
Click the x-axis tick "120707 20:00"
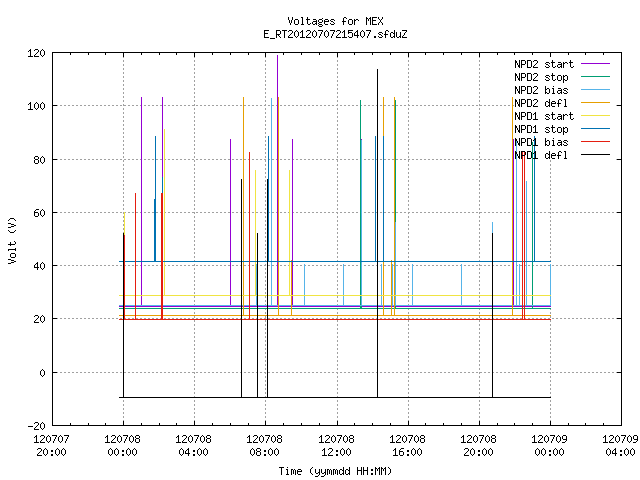(x=51, y=446)
